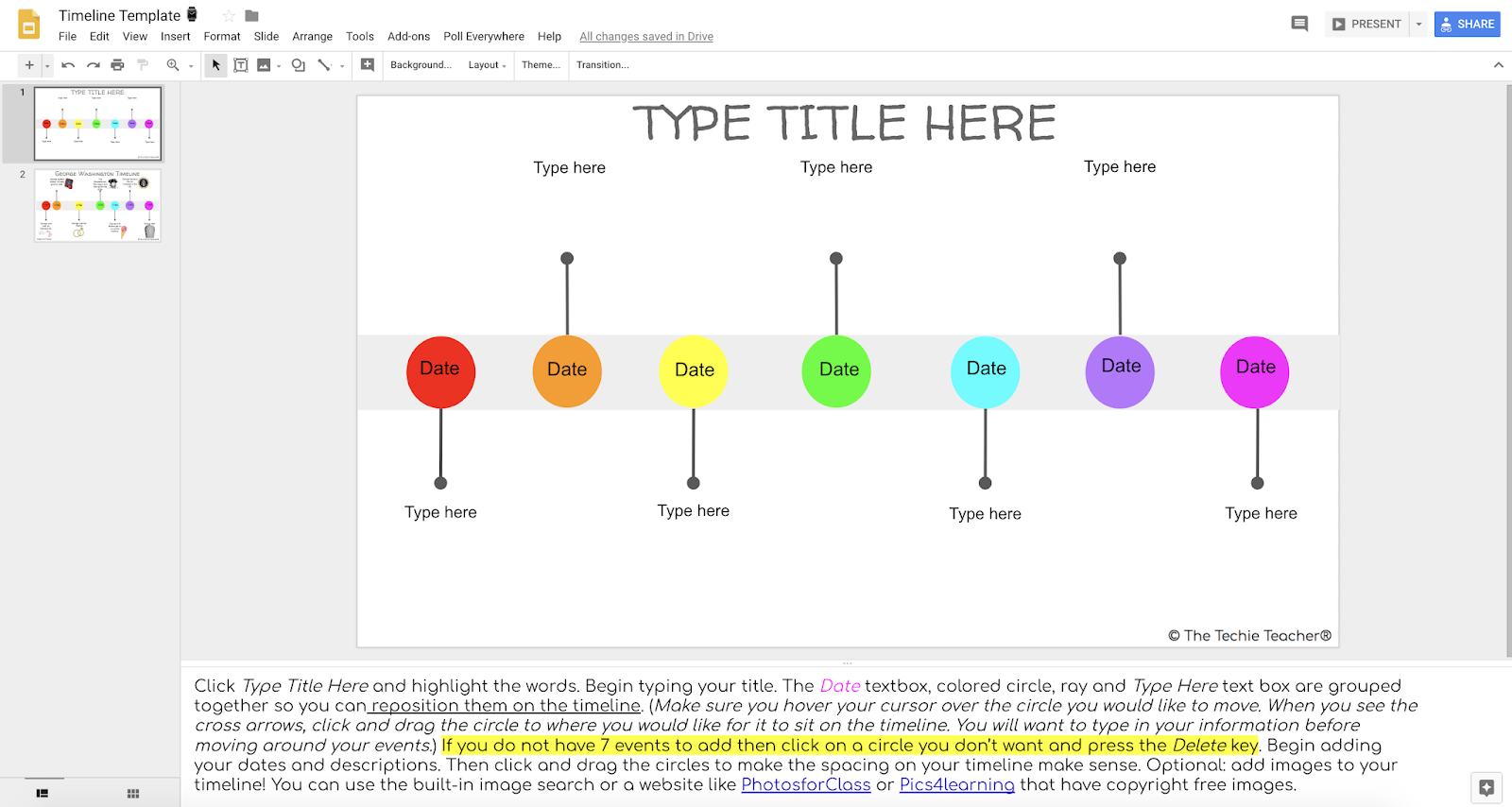Viewport: 1512px width, 807px height.
Task: Click the TYPE TITLE HERE heading
Action: [844, 124]
